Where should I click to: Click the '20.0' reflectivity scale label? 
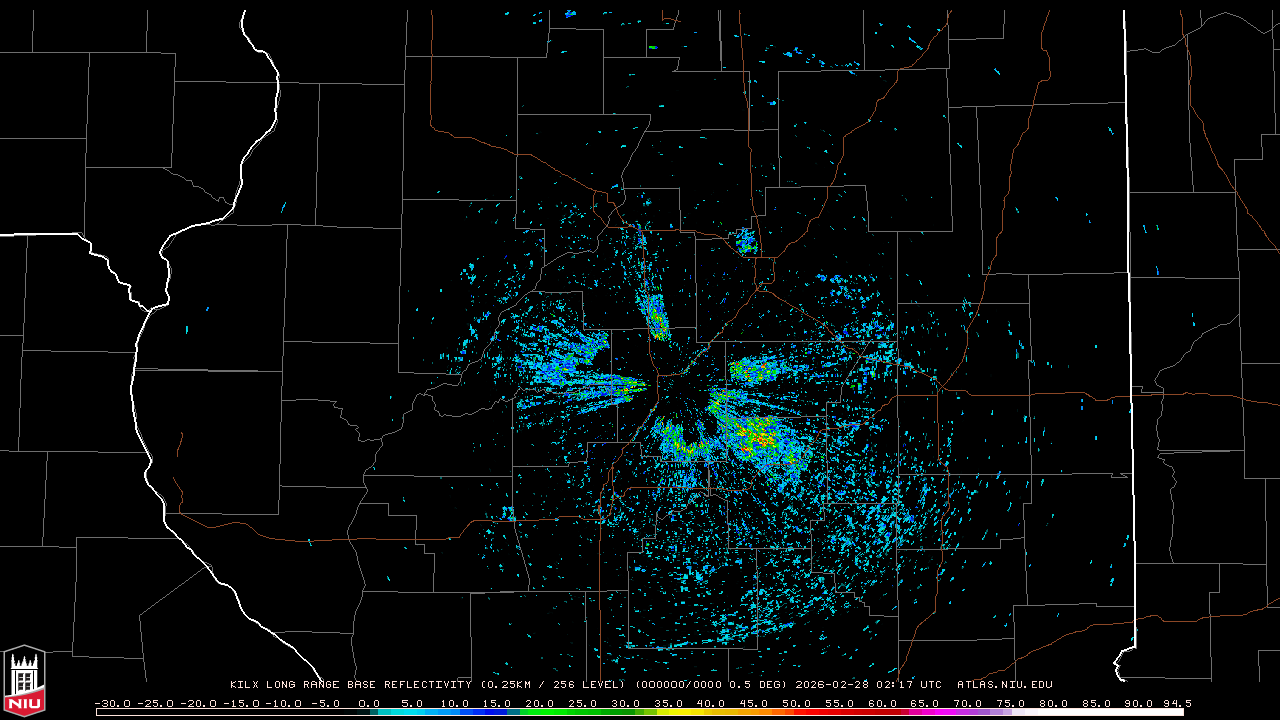[540, 703]
